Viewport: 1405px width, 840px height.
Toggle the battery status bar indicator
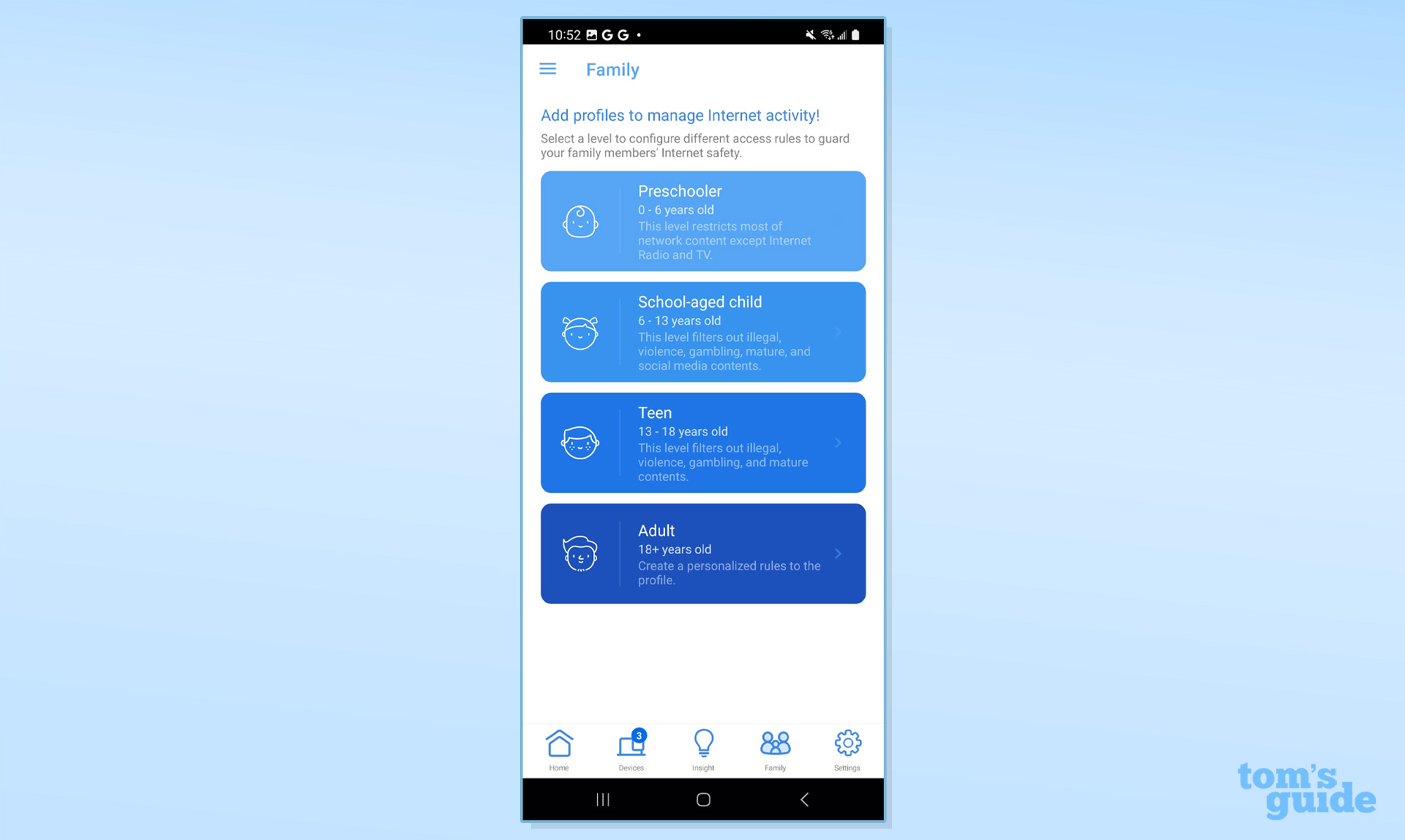(x=858, y=34)
